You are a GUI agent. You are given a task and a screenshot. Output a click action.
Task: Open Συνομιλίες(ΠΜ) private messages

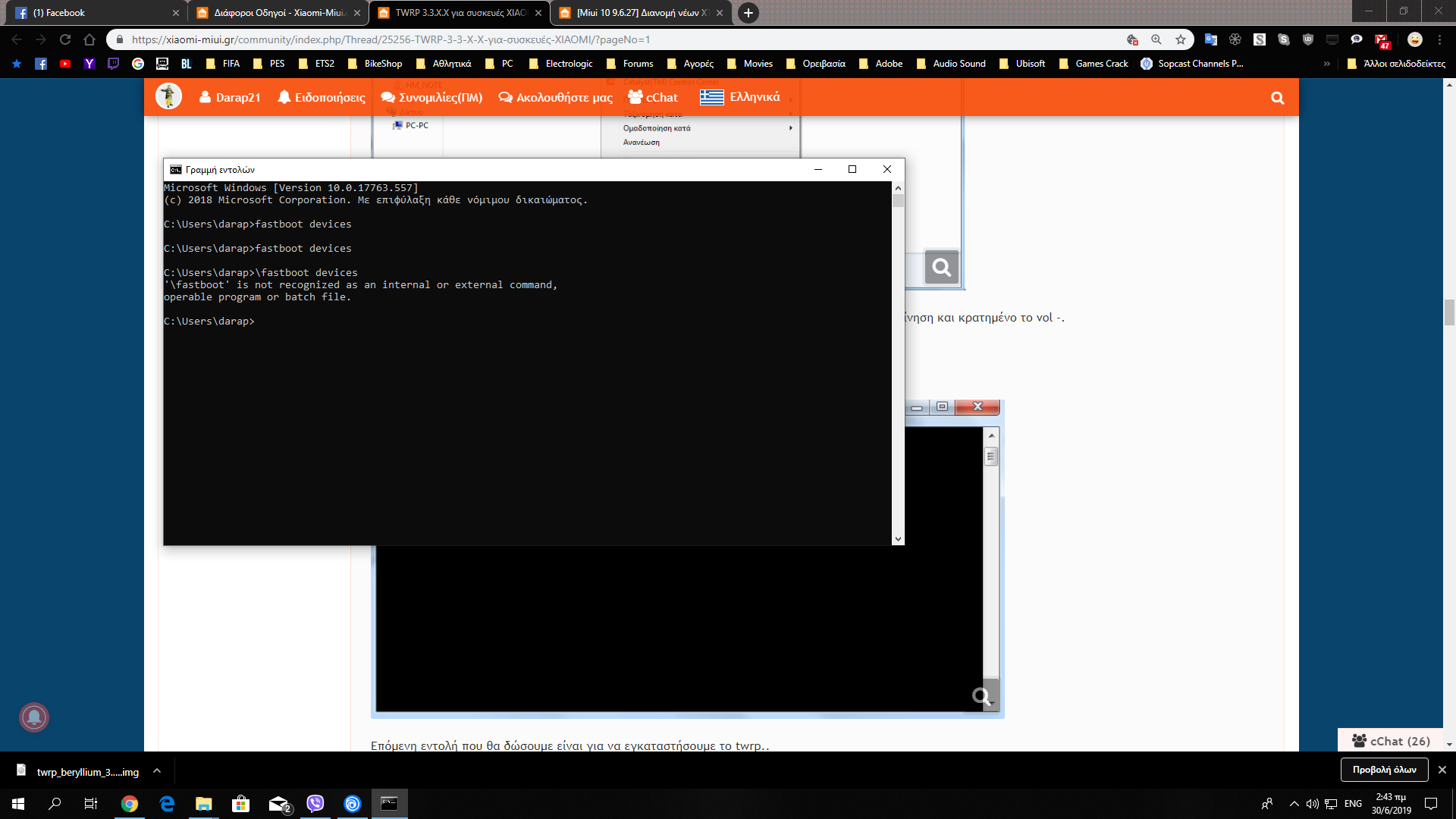[x=431, y=98]
